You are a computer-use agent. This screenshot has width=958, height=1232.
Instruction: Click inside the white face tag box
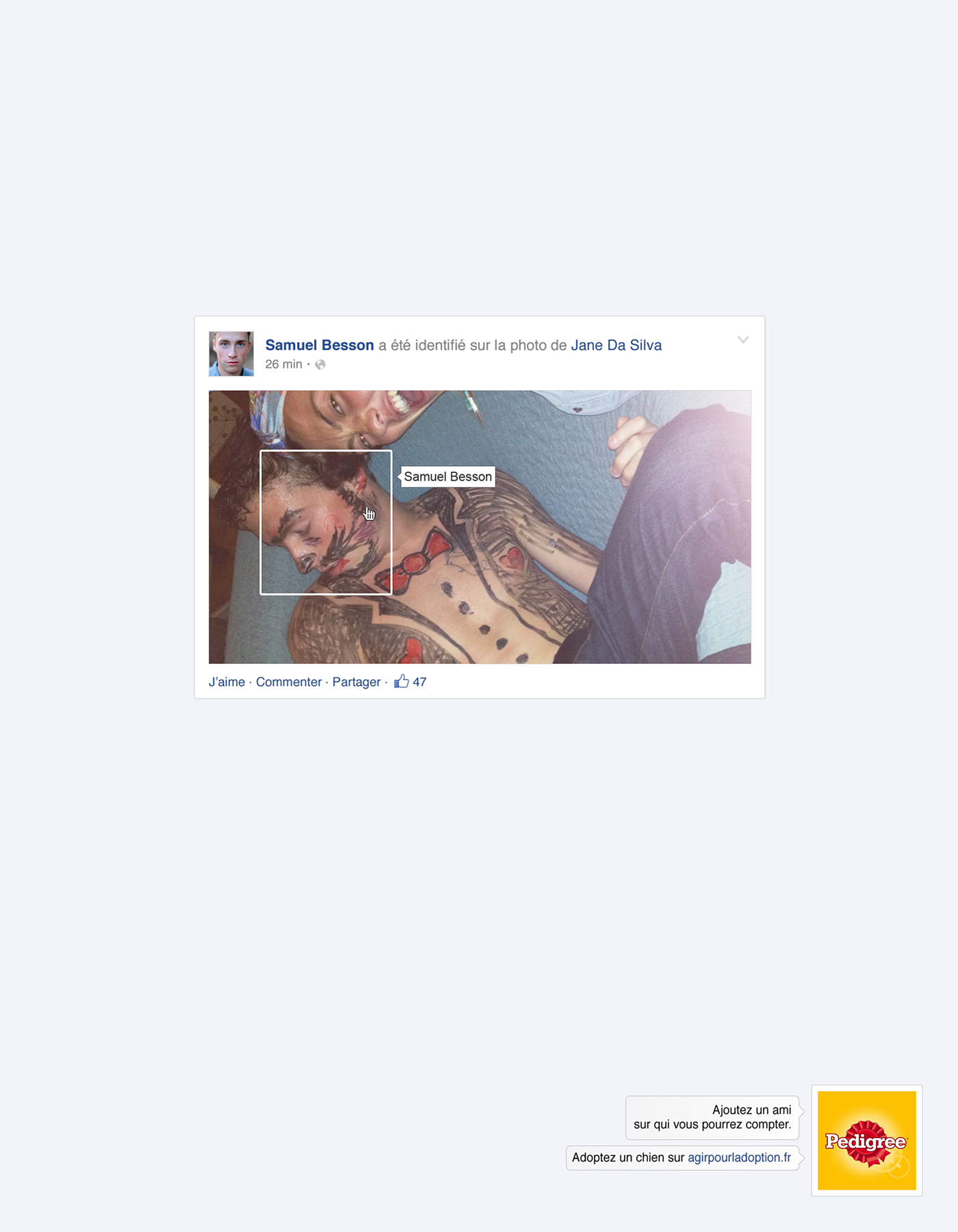tap(326, 522)
